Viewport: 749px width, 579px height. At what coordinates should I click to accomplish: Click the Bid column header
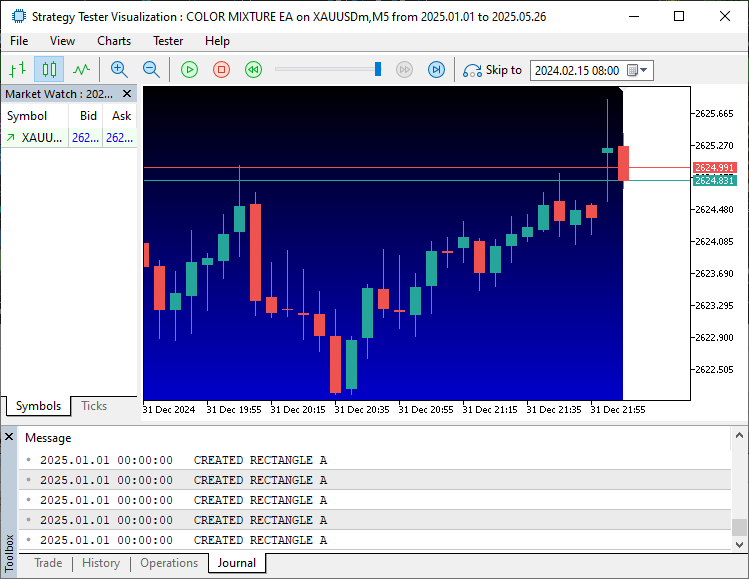tap(88, 116)
